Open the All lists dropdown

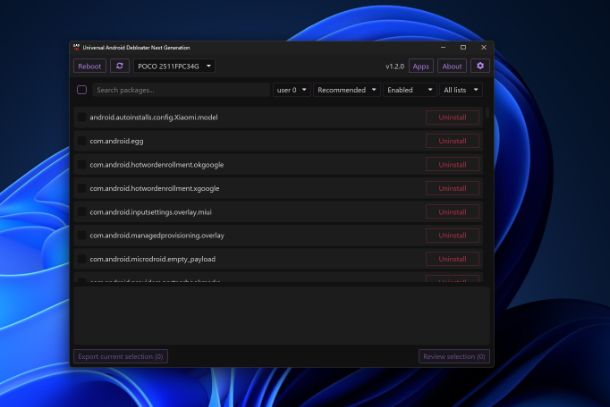[x=461, y=90]
